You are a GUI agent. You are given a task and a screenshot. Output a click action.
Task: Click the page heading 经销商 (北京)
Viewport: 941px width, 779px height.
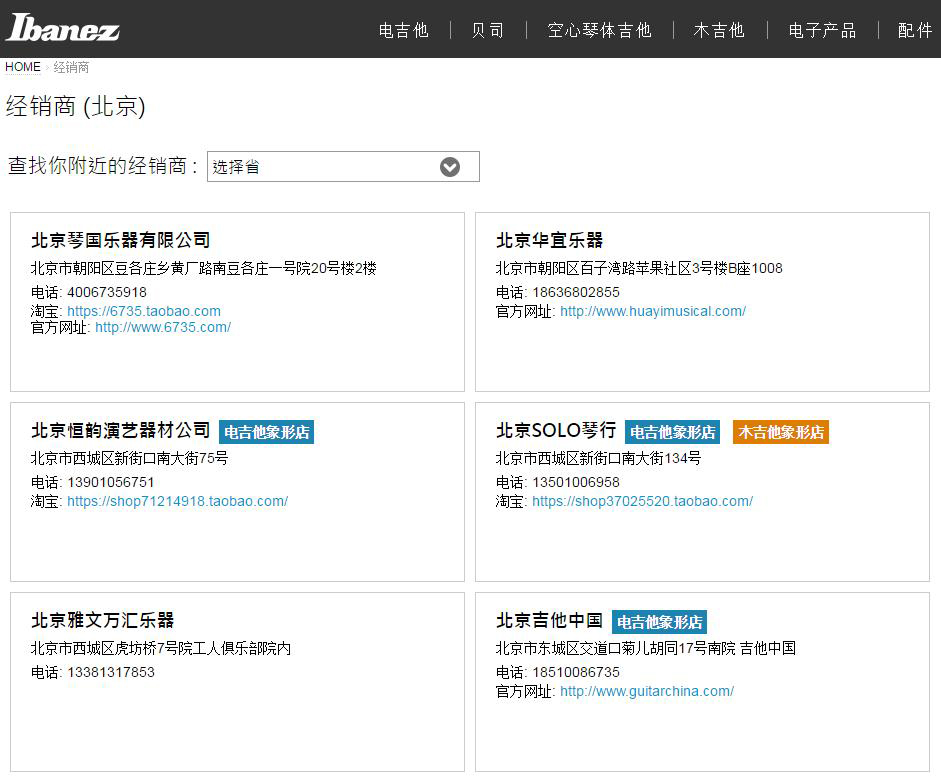(x=76, y=107)
